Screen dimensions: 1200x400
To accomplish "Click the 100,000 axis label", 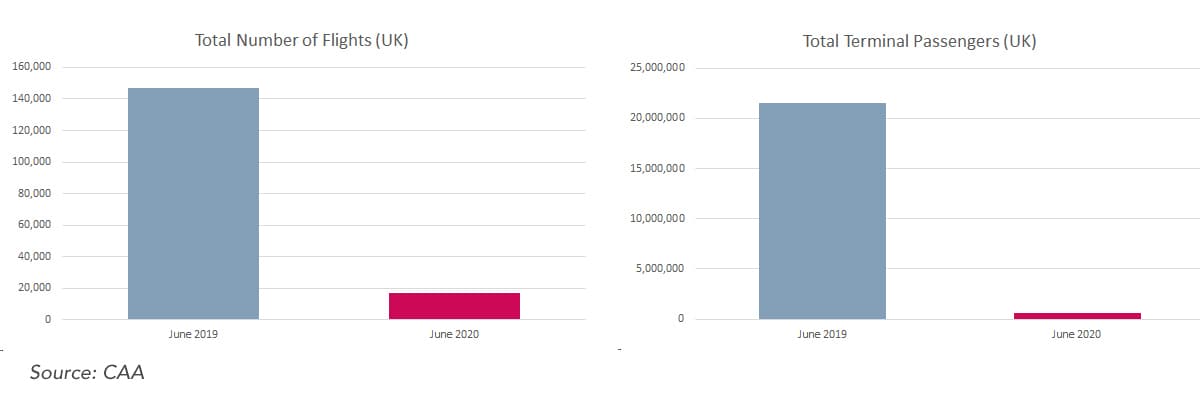I will (32, 162).
